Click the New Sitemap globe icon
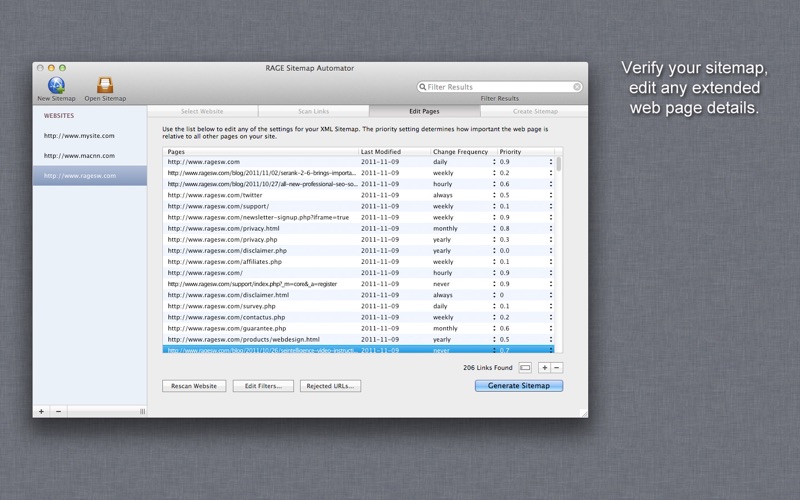Viewport: 800px width, 500px height. [x=56, y=85]
